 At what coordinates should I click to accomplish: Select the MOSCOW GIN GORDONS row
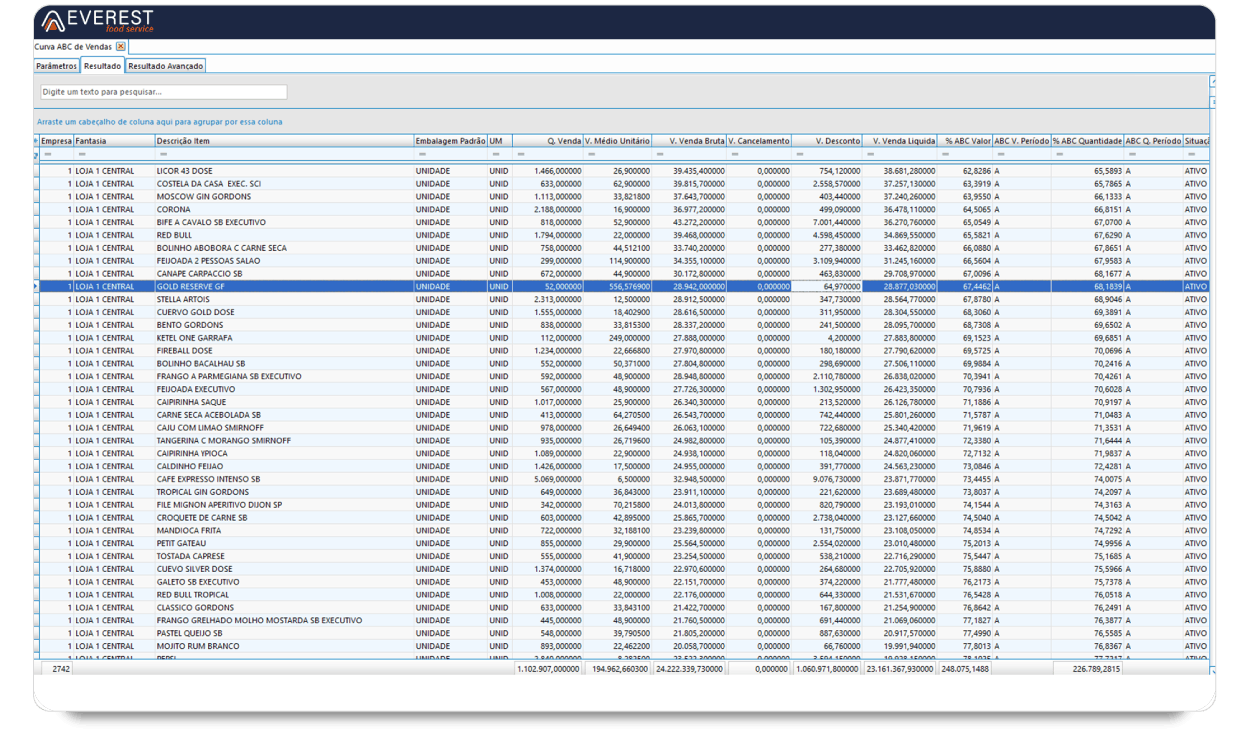[624, 197]
